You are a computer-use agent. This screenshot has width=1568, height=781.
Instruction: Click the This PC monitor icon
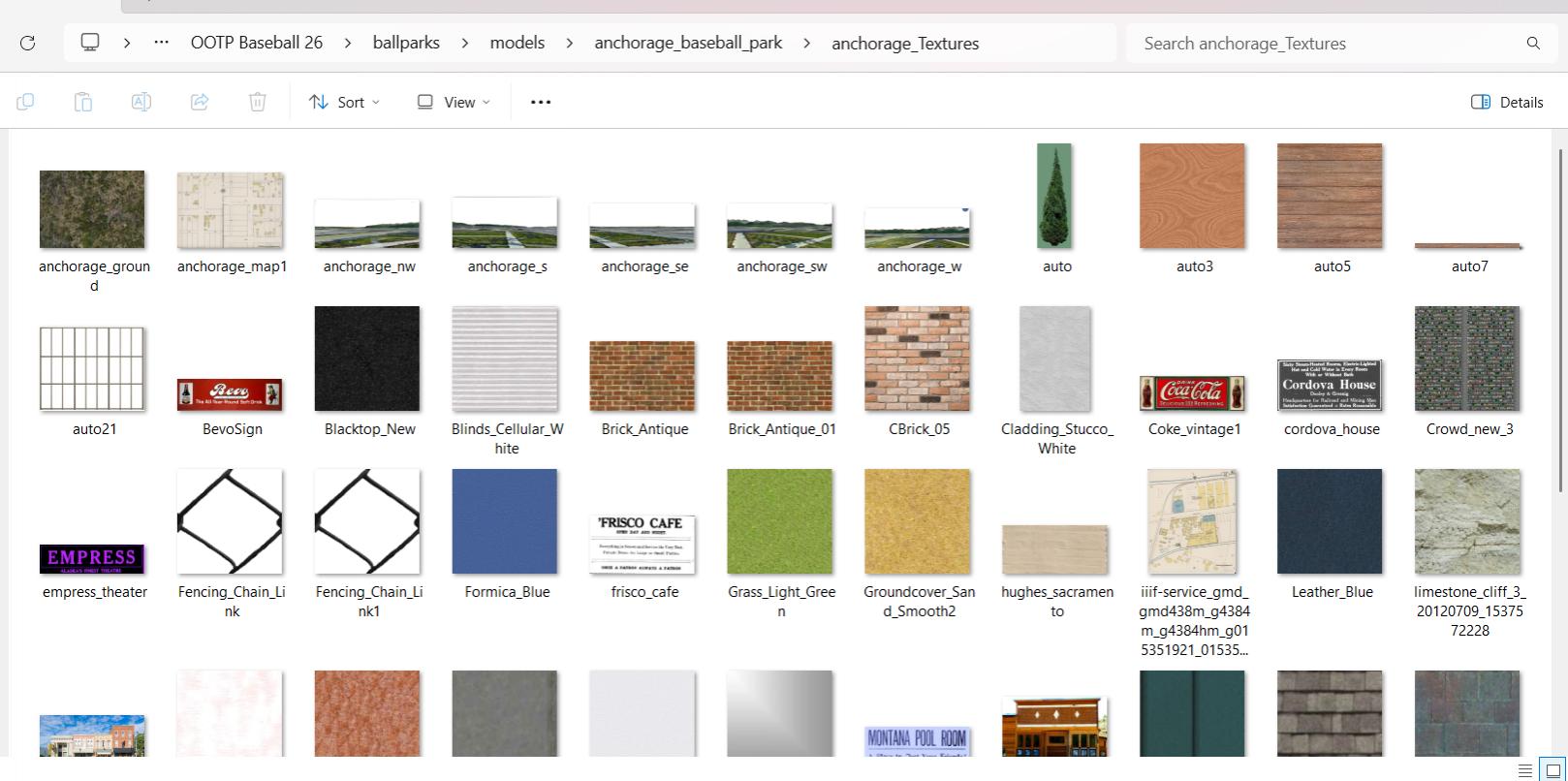[x=90, y=43]
